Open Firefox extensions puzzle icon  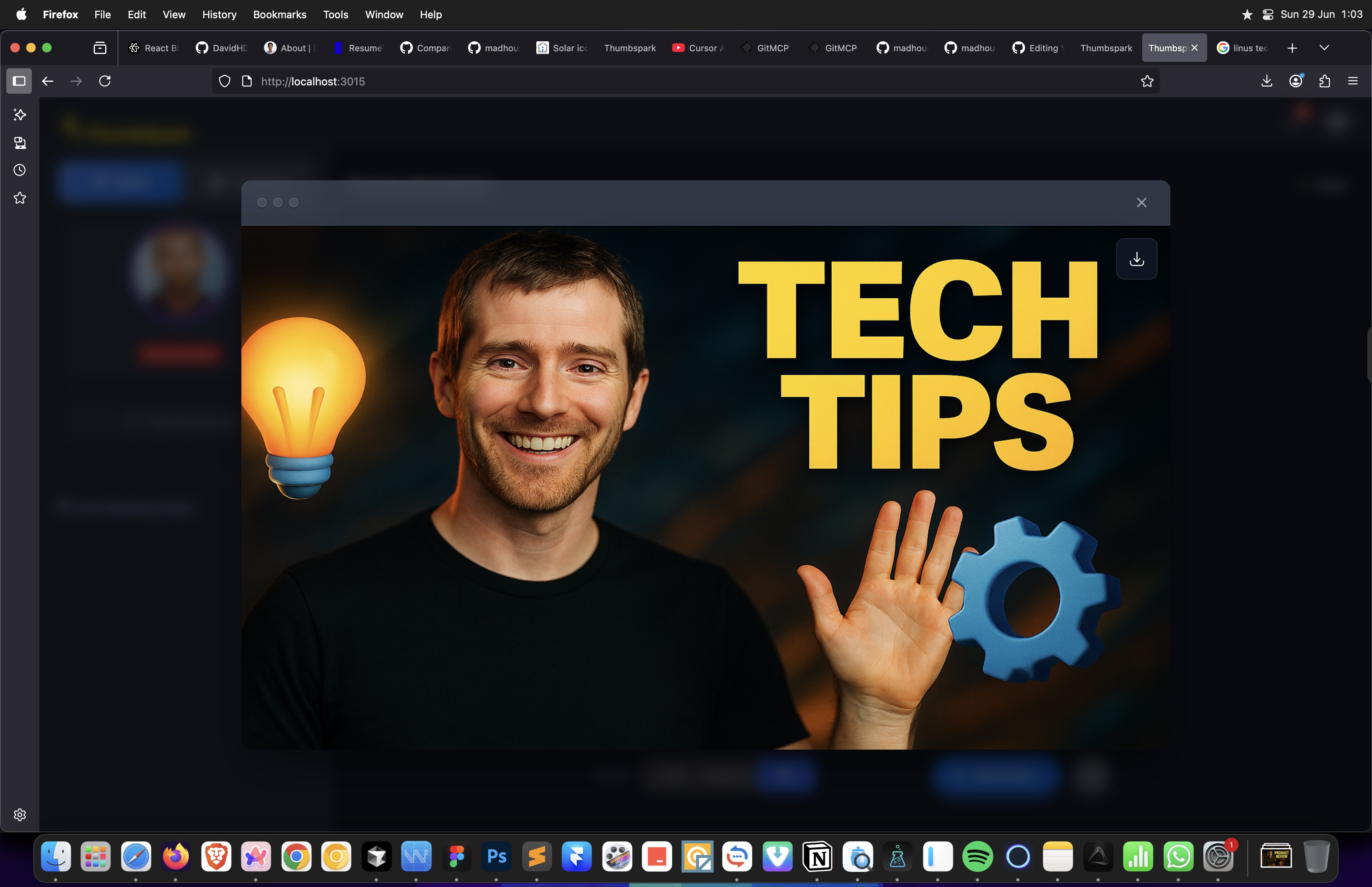point(1324,81)
